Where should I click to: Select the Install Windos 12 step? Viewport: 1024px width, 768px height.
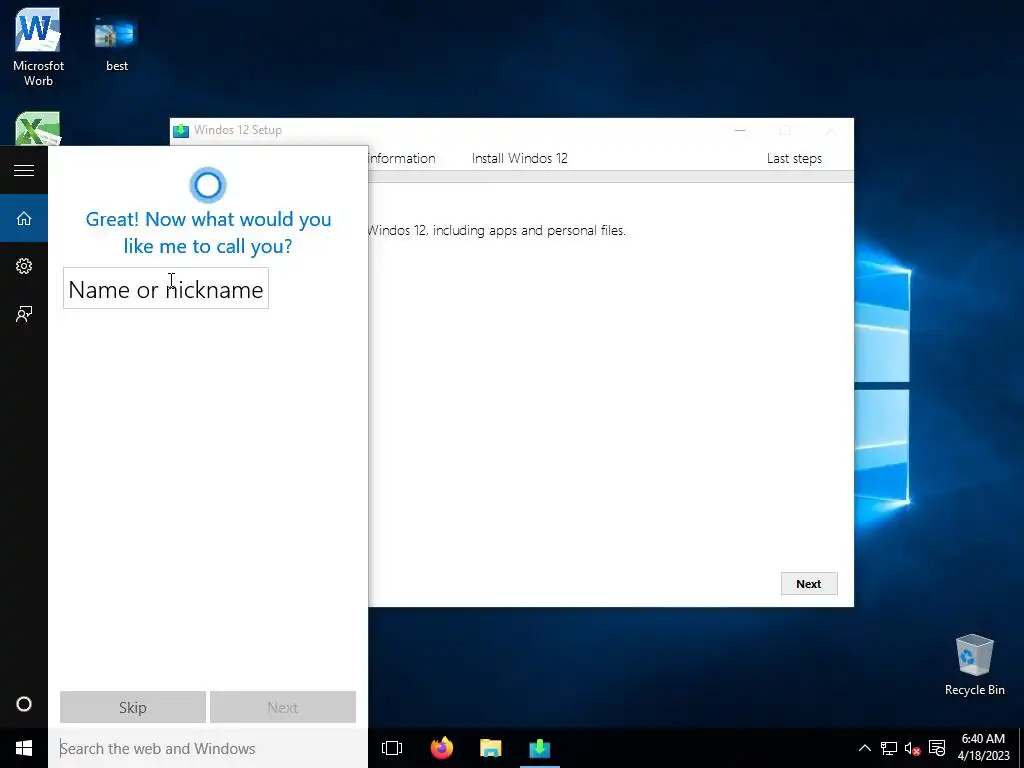pyautogui.click(x=520, y=158)
